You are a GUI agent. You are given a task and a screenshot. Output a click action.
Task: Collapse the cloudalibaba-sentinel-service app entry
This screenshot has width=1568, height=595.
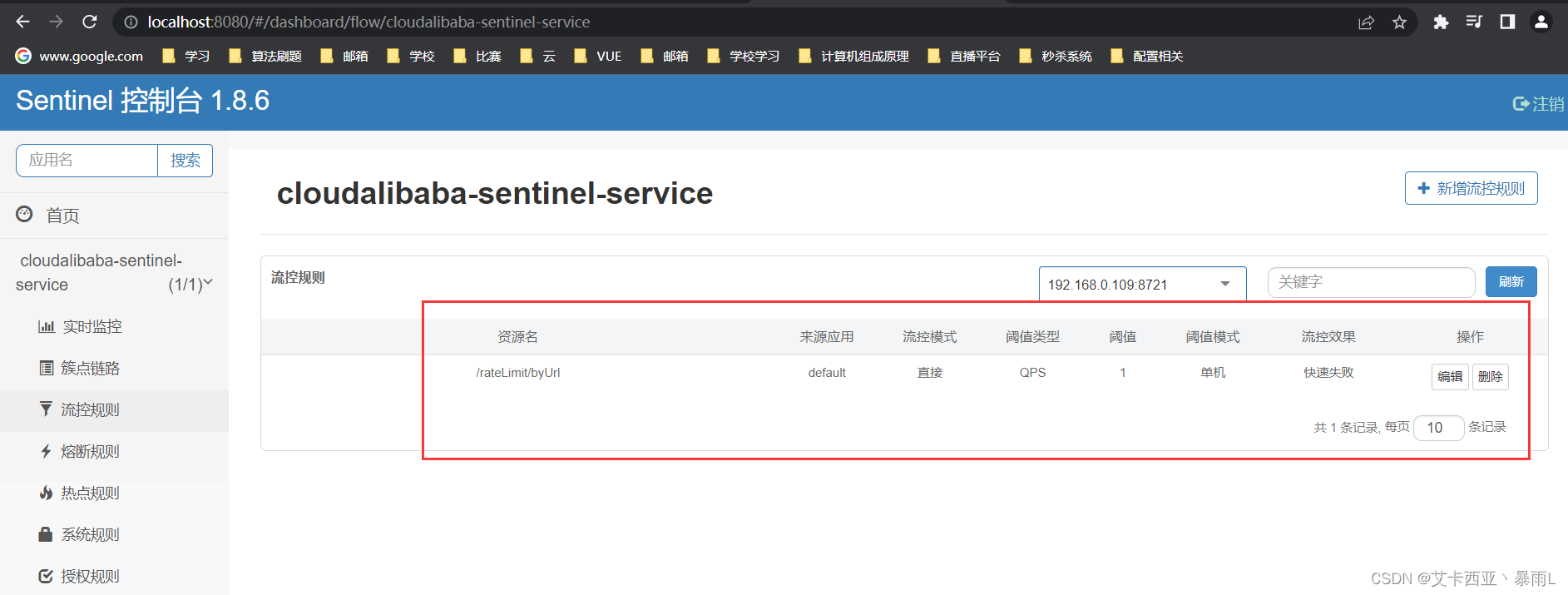click(x=114, y=273)
